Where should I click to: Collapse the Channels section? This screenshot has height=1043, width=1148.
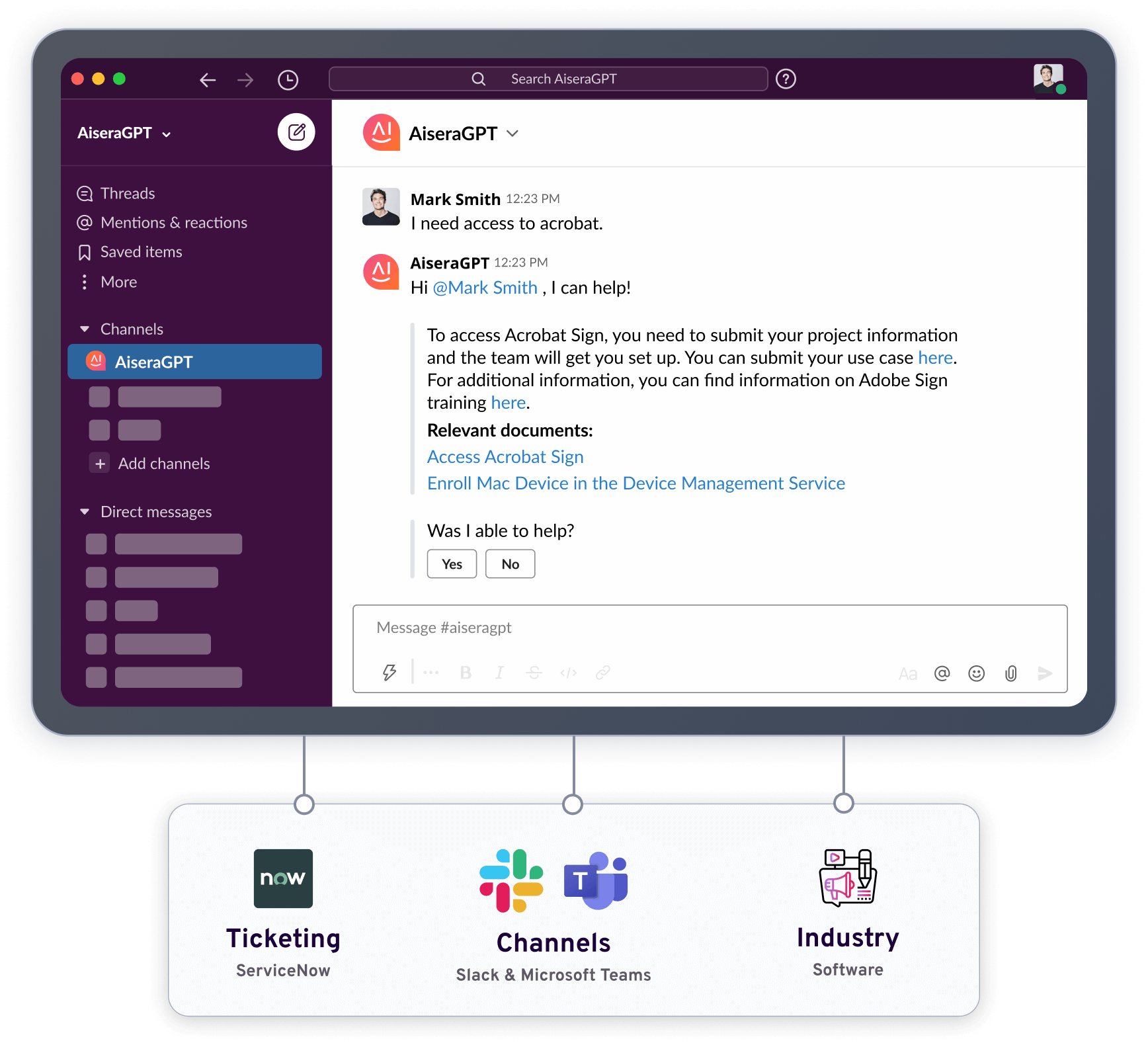(85, 329)
